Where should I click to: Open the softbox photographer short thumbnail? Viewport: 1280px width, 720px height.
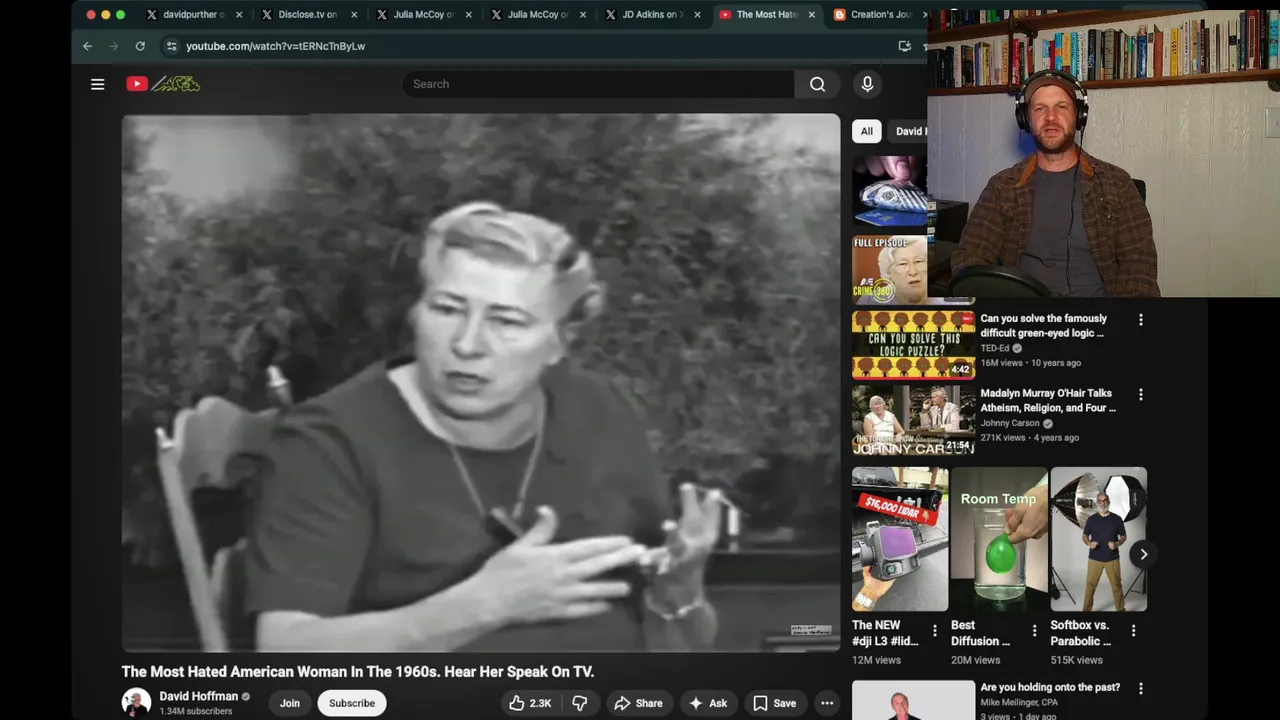[1098, 539]
